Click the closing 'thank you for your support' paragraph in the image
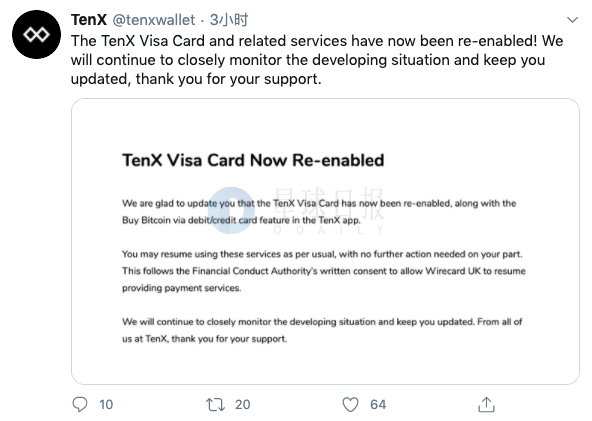Screen dimensions: 592x421 (322, 330)
